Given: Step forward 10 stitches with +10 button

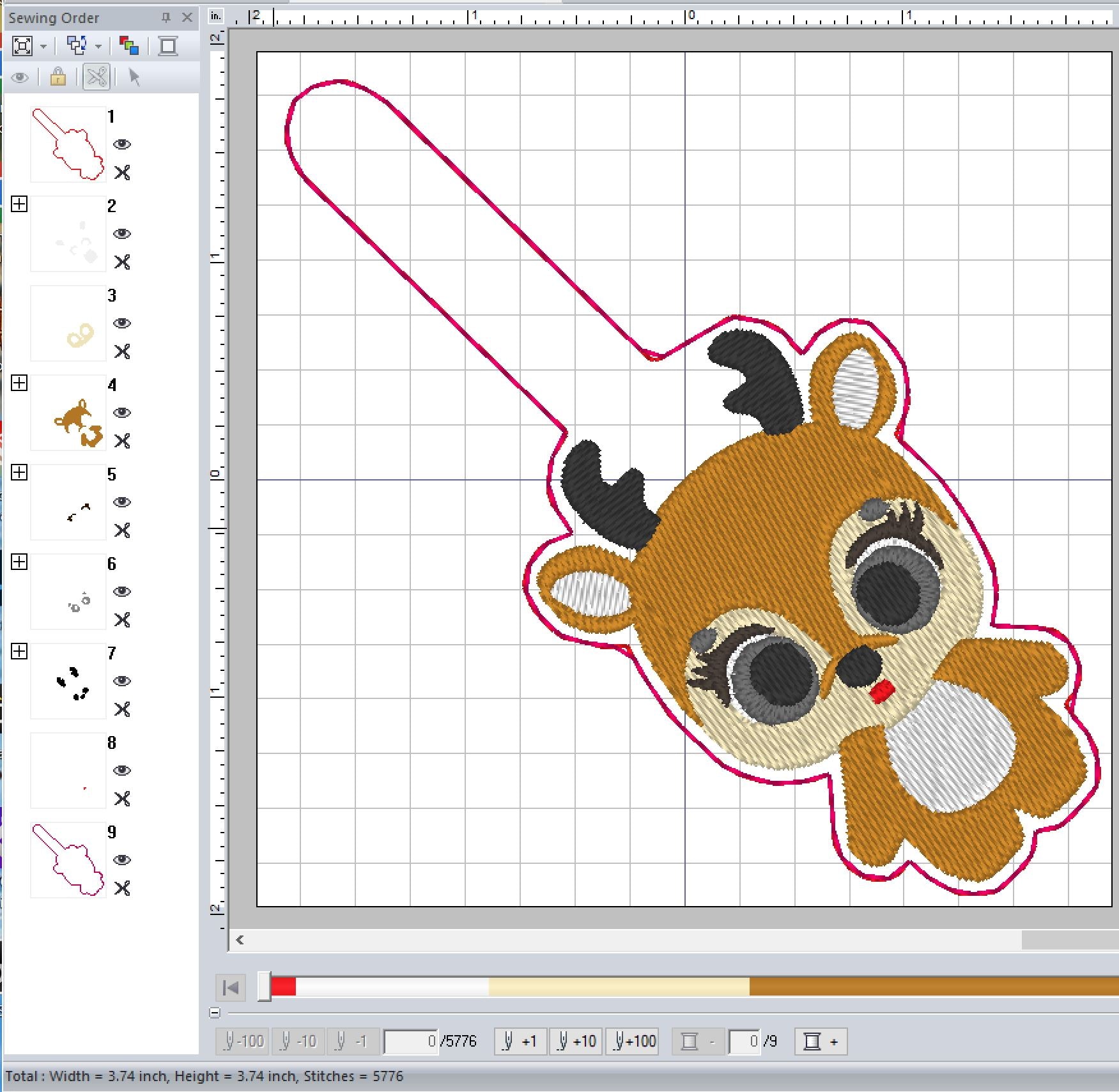Looking at the screenshot, I should pyautogui.click(x=576, y=1042).
